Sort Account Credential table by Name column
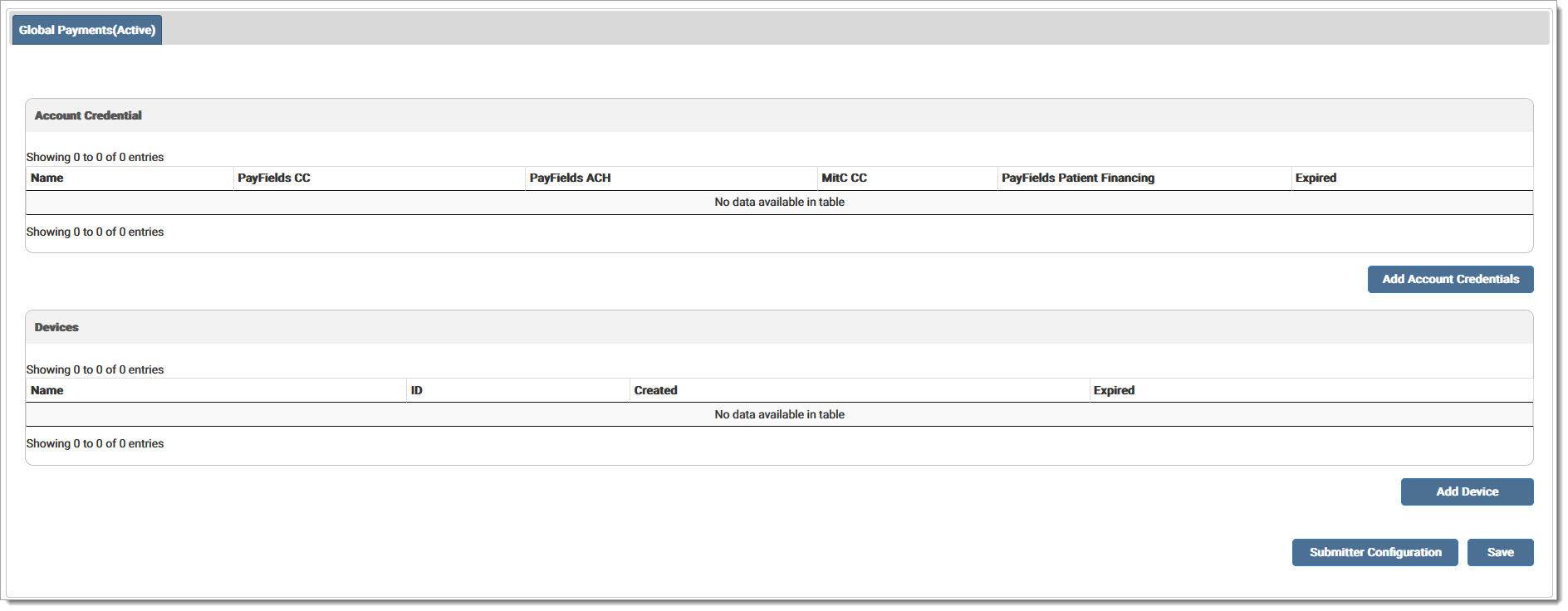The image size is (1568, 611). tap(47, 178)
